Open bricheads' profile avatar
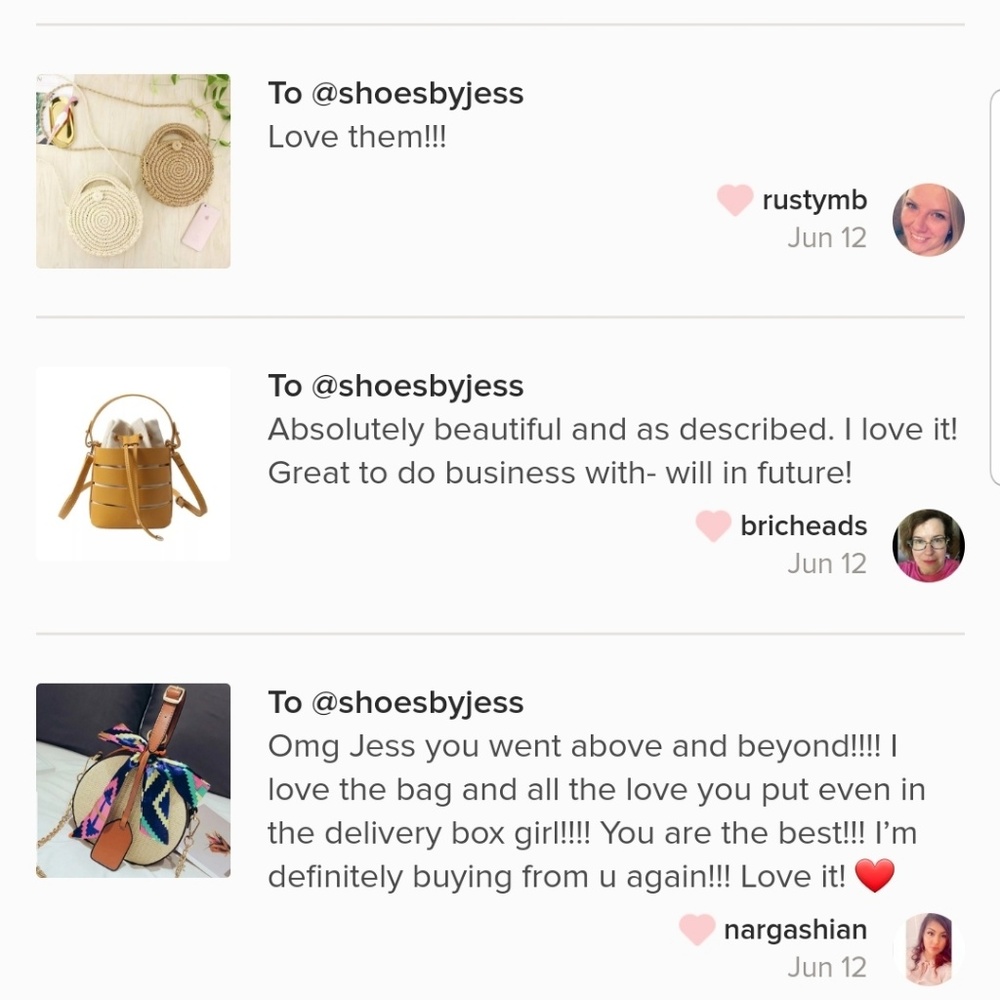 tap(928, 545)
